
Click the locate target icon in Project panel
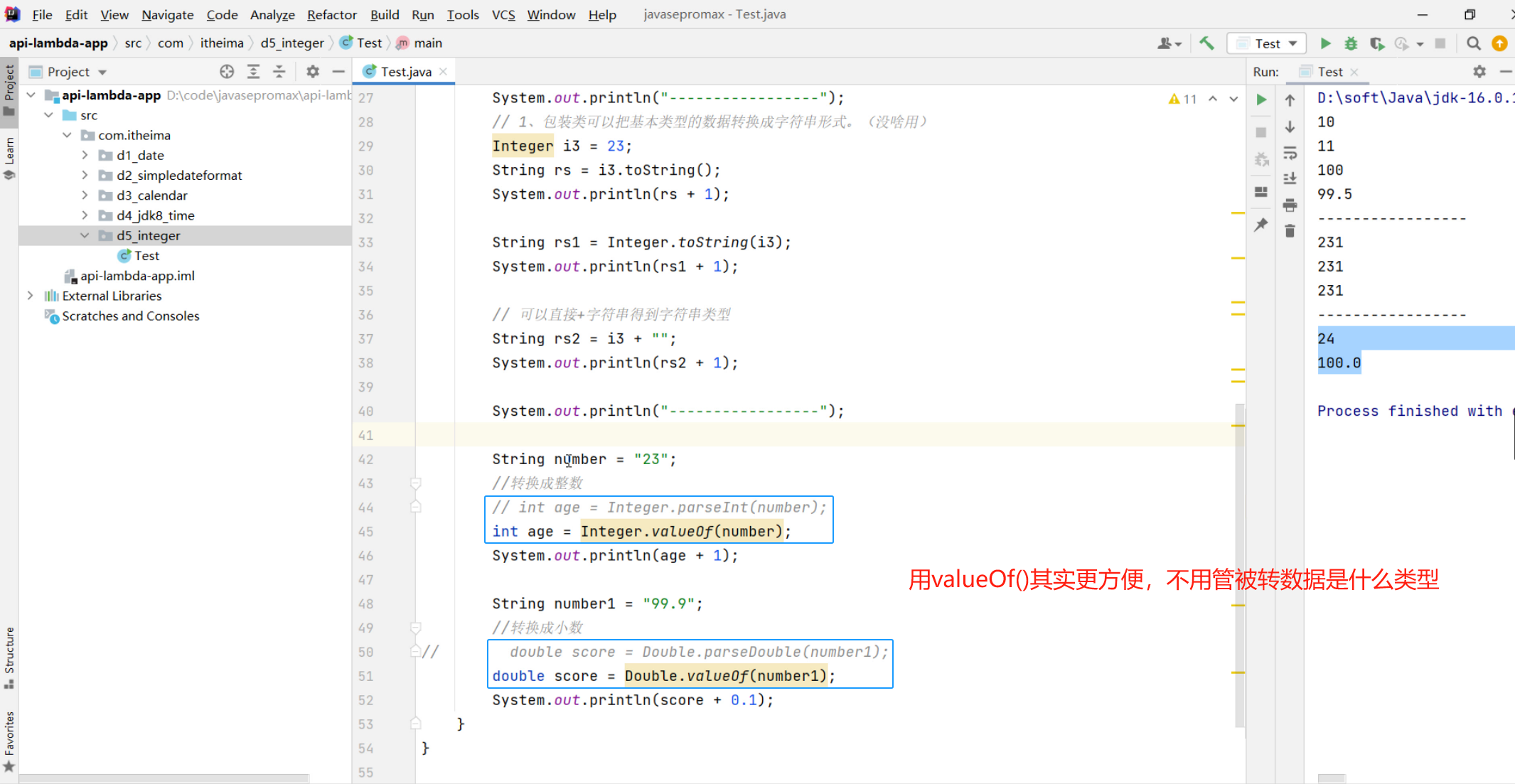click(227, 71)
